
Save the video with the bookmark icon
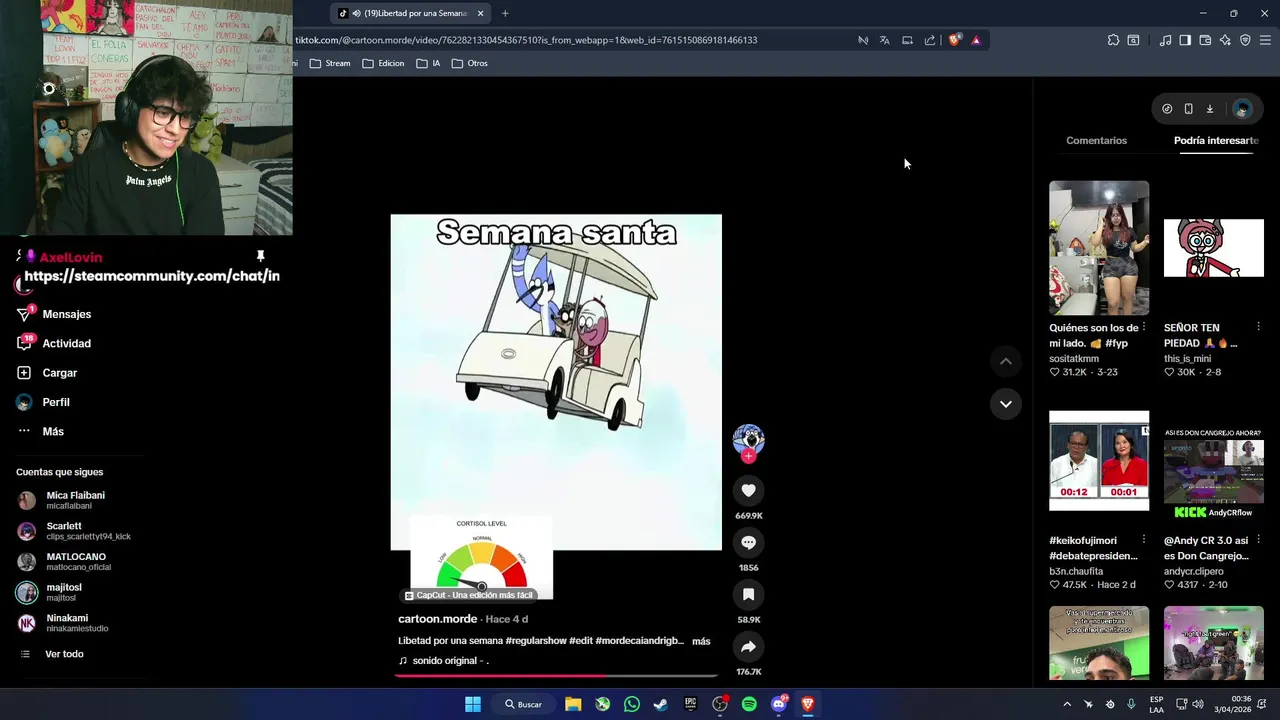(748, 594)
